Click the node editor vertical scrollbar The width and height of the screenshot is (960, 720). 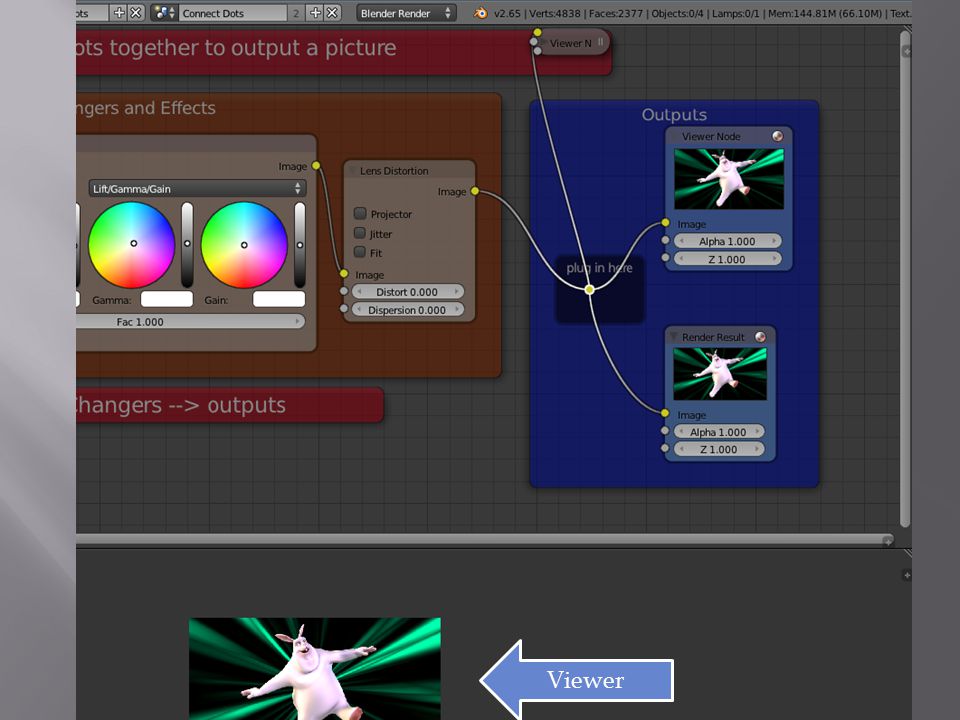point(906,279)
